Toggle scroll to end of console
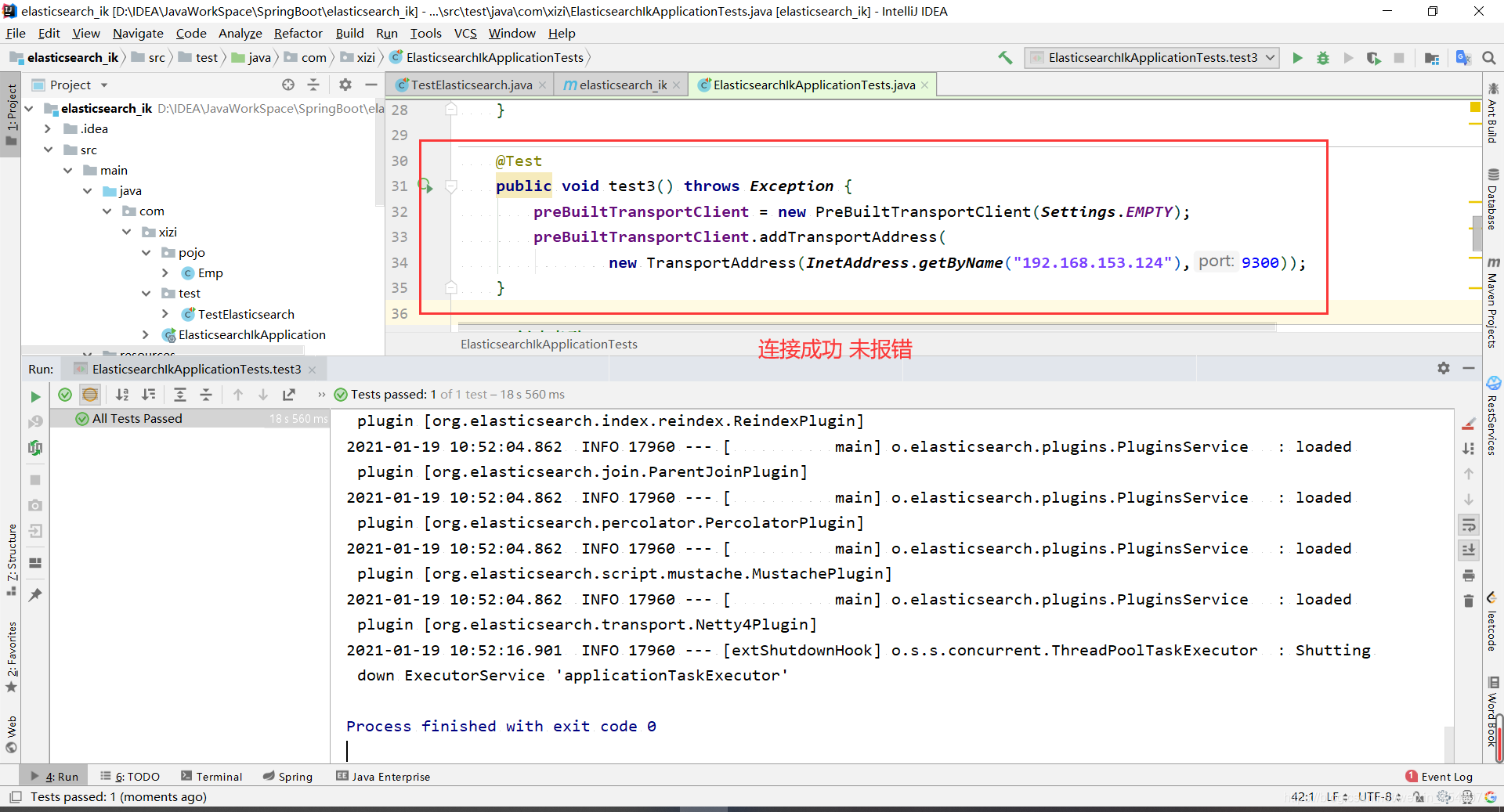Image resolution: width=1504 pixels, height=812 pixels. (x=1469, y=550)
